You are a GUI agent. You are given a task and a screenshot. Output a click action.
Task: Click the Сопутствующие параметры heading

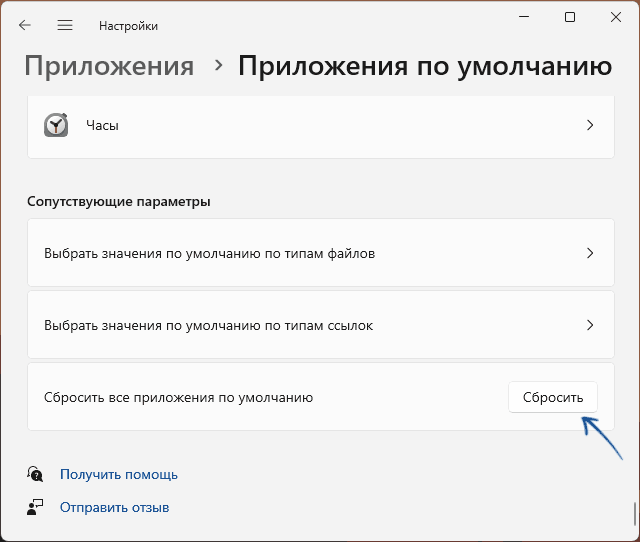pos(119,202)
